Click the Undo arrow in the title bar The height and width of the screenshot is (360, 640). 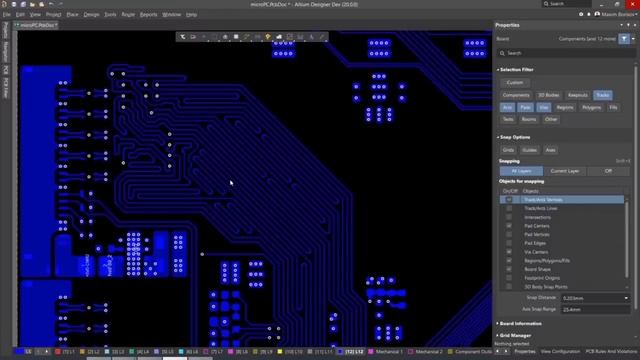click(51, 4)
